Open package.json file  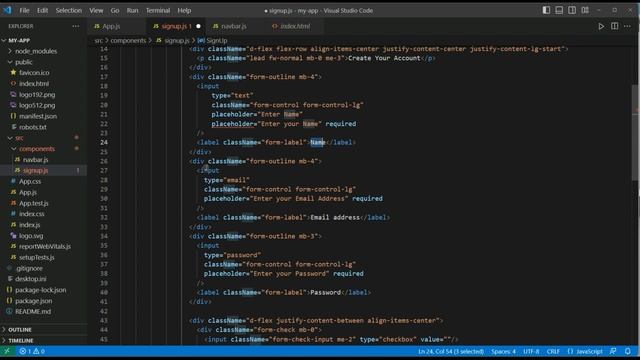(x=33, y=301)
